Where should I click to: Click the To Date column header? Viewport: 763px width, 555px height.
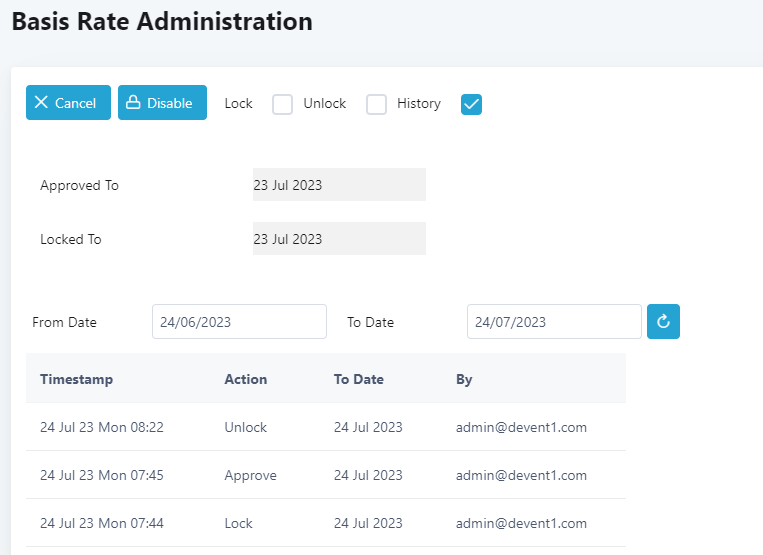(x=359, y=379)
